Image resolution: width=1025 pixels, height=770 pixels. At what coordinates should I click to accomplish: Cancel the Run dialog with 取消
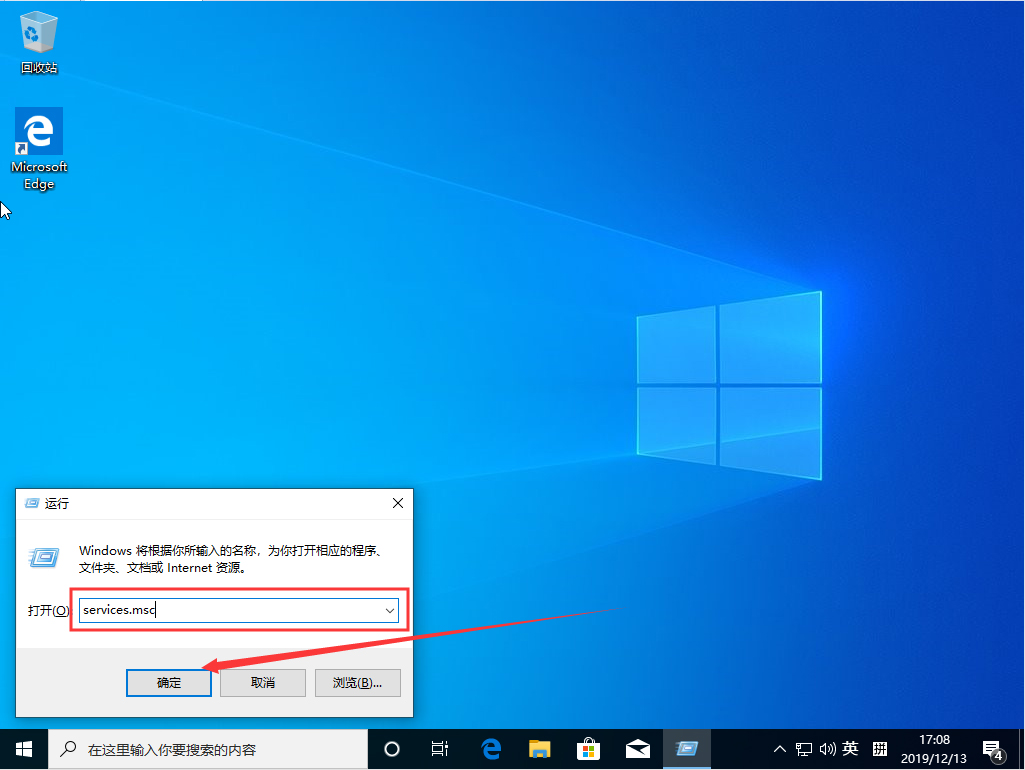click(x=262, y=683)
